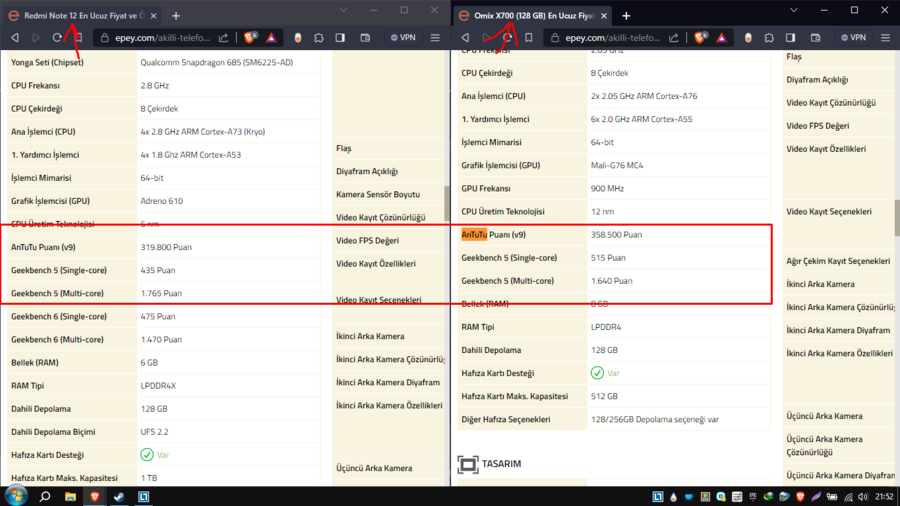
Task: Open the hamburger menu in Omix window
Action: pyautogui.click(x=886, y=38)
